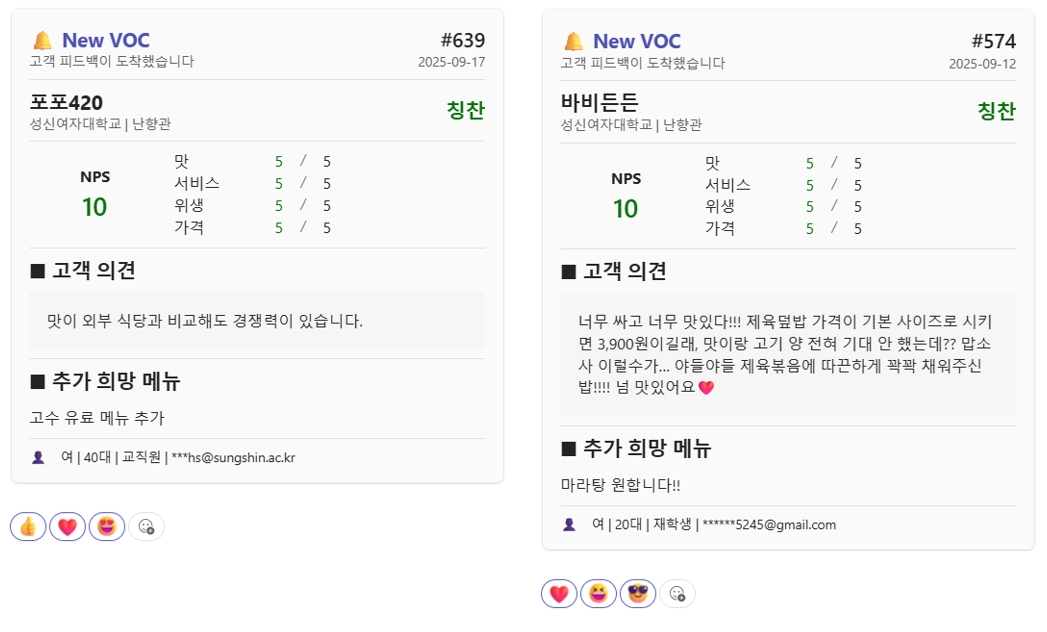Click the red heart reaction under card #574

click(x=559, y=593)
